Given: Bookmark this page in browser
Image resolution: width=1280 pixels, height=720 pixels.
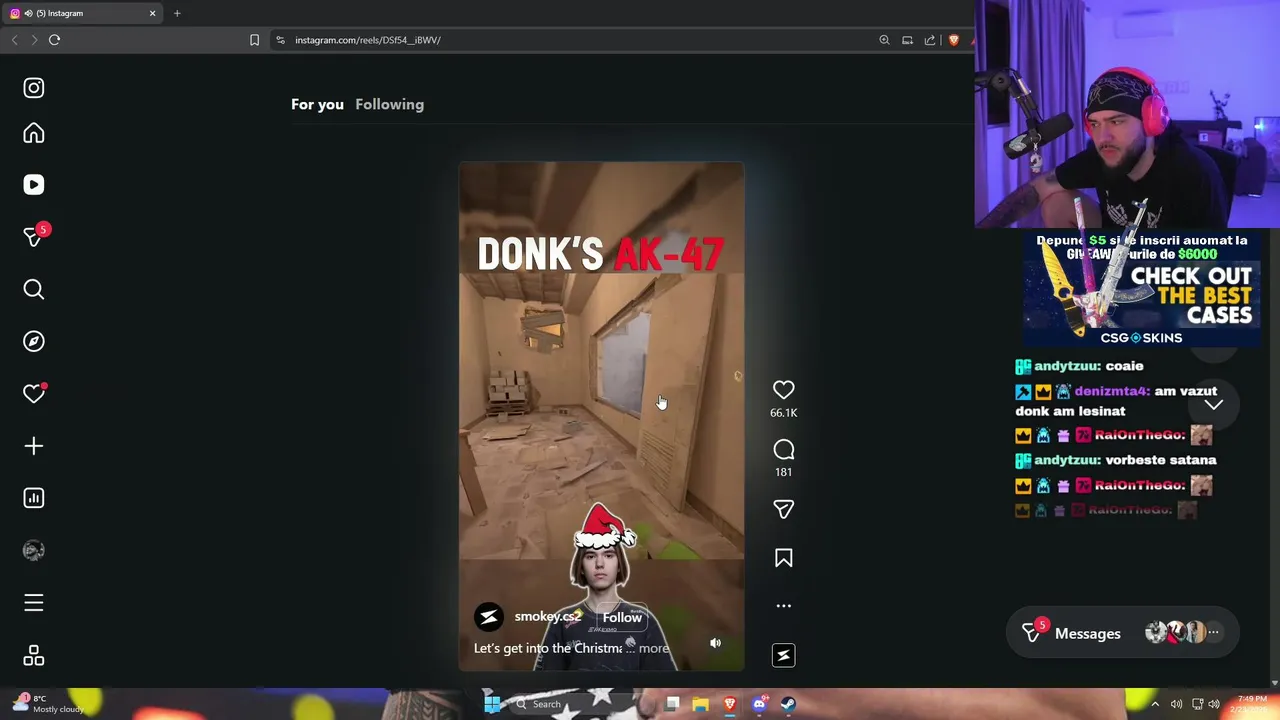Looking at the screenshot, I should click(x=254, y=40).
